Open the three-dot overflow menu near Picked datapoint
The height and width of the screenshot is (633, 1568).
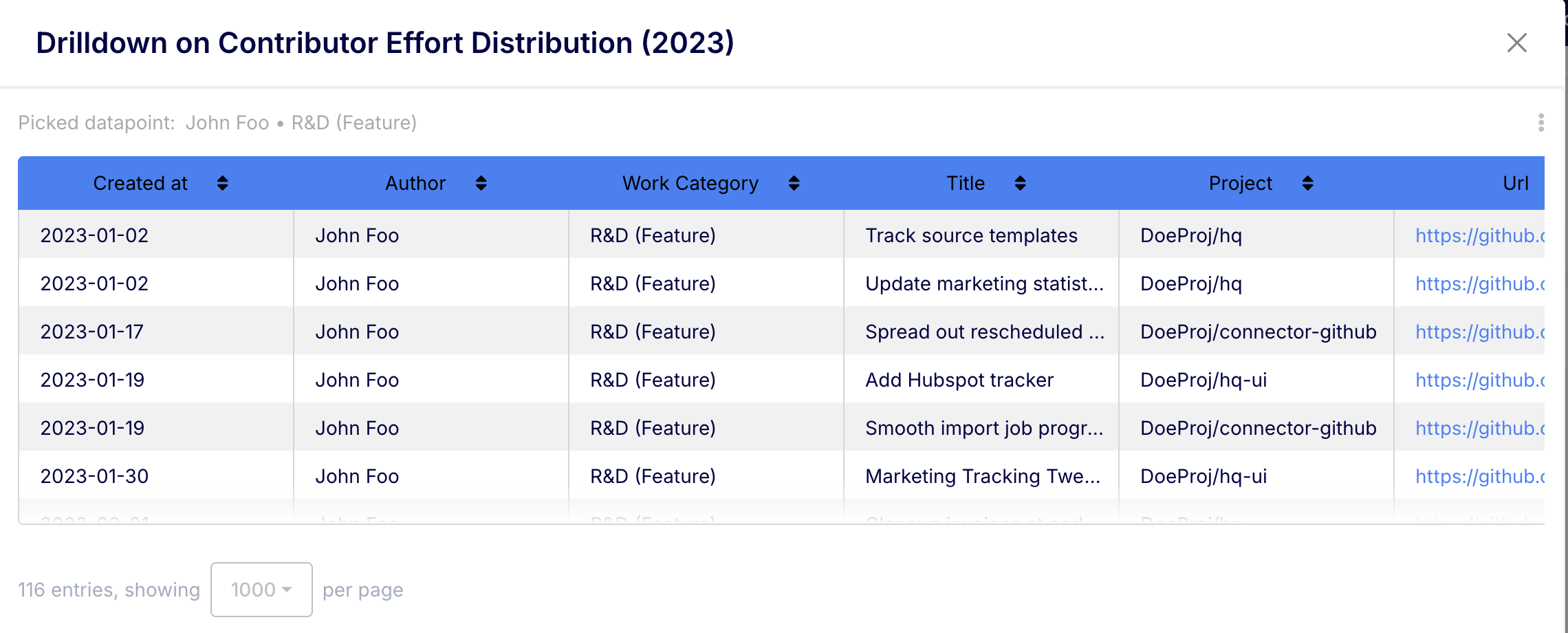pyautogui.click(x=1542, y=122)
